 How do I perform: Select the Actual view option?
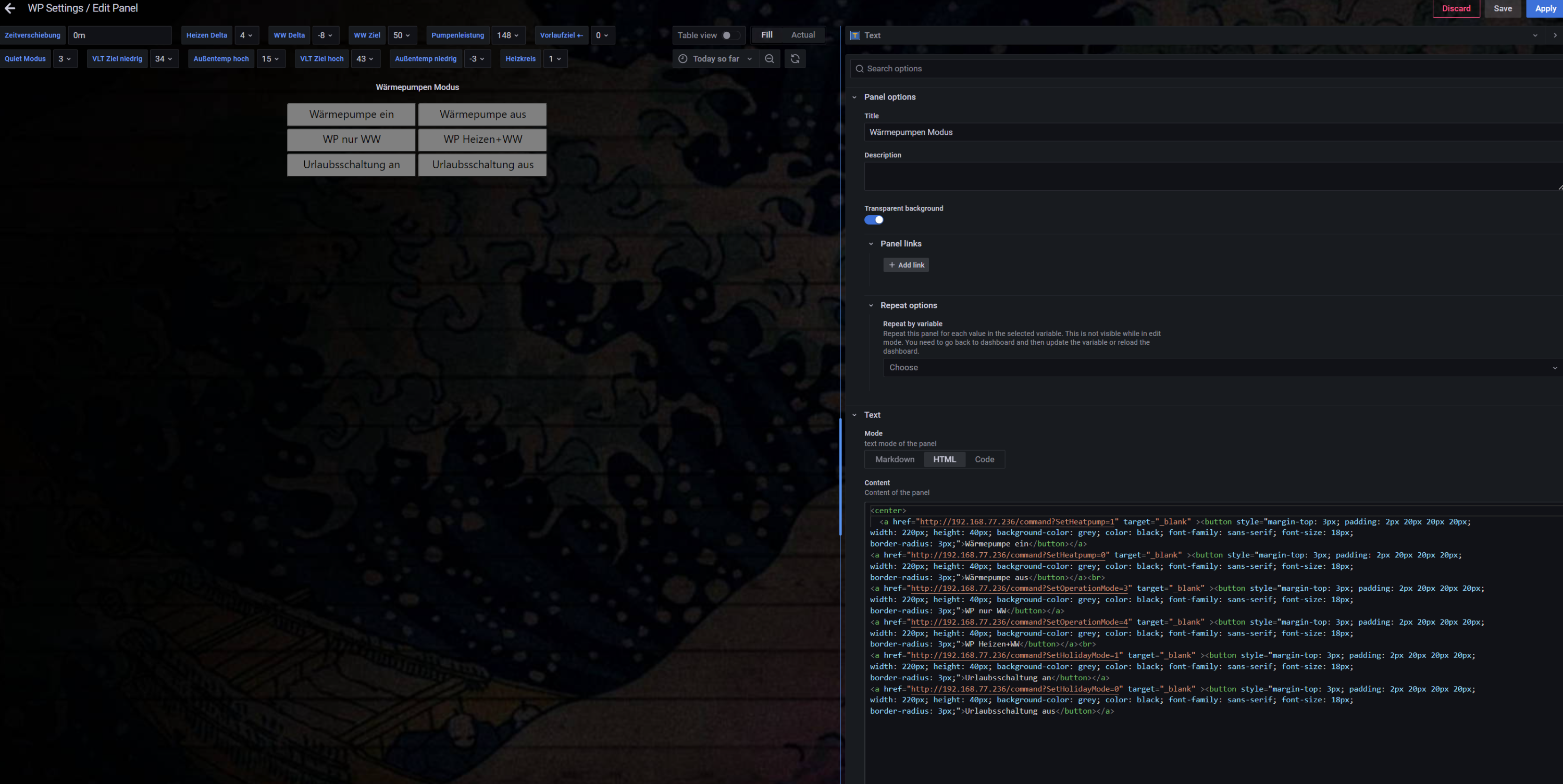(803, 35)
